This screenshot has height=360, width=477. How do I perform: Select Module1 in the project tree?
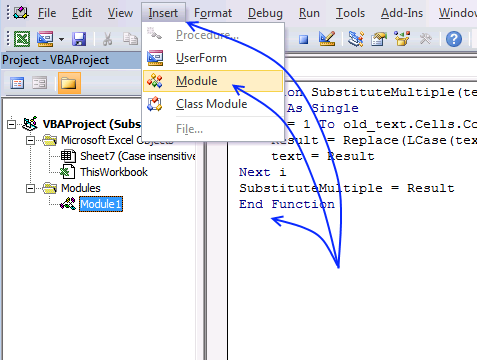[x=101, y=204]
